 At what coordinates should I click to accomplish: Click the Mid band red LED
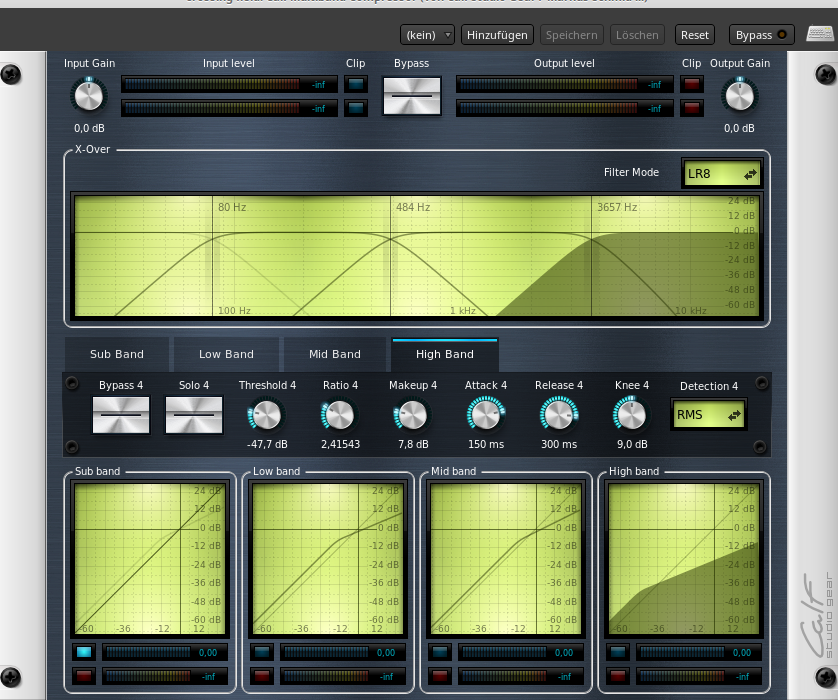coord(440,676)
